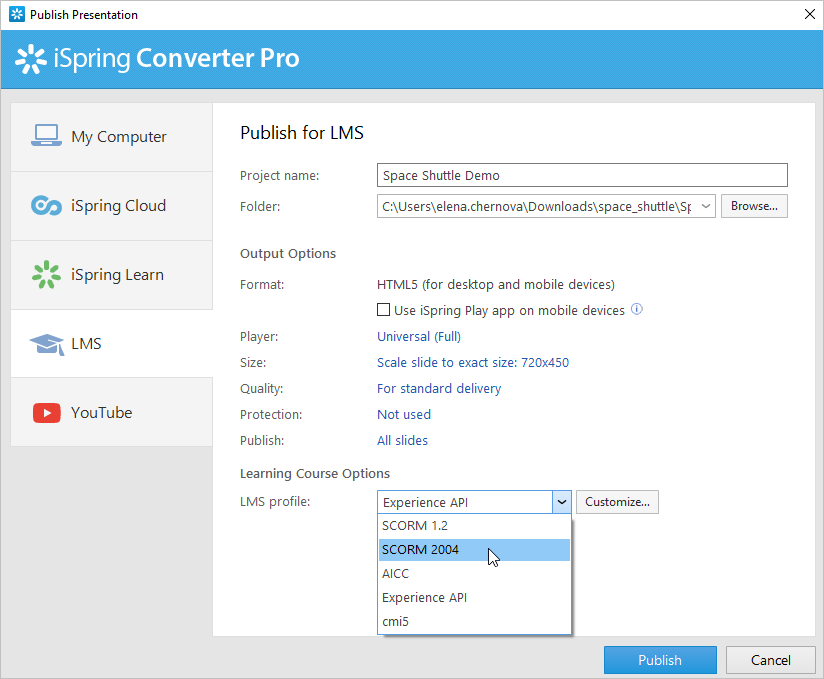Switch to the My Computer tab
Image resolution: width=824 pixels, height=679 pixels.
pyautogui.click(x=111, y=137)
